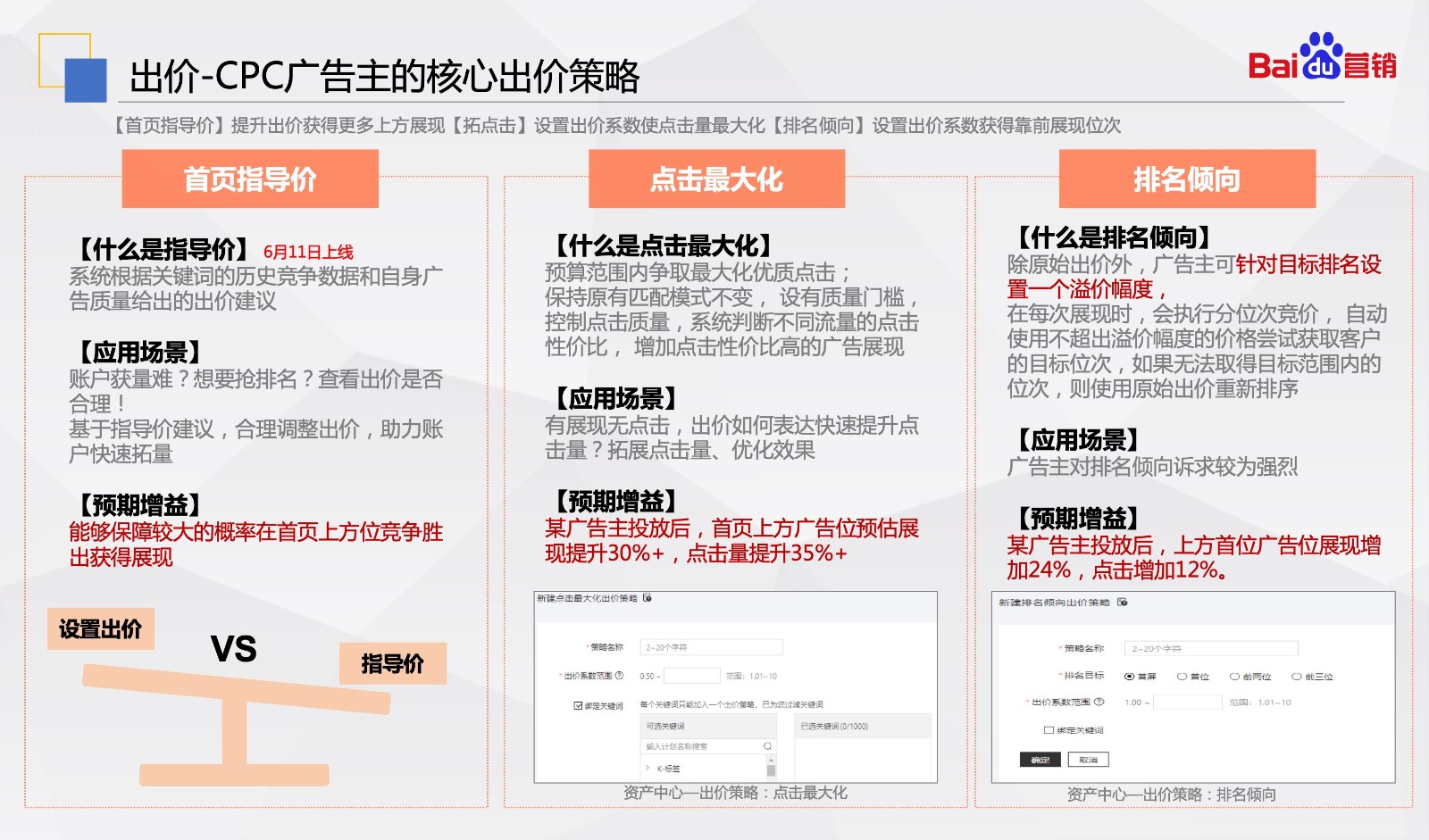Viewport: 1429px width, 840px height.
Task: Click the caption 资产中心—出价策略：点击最大化
Action: [x=735, y=793]
